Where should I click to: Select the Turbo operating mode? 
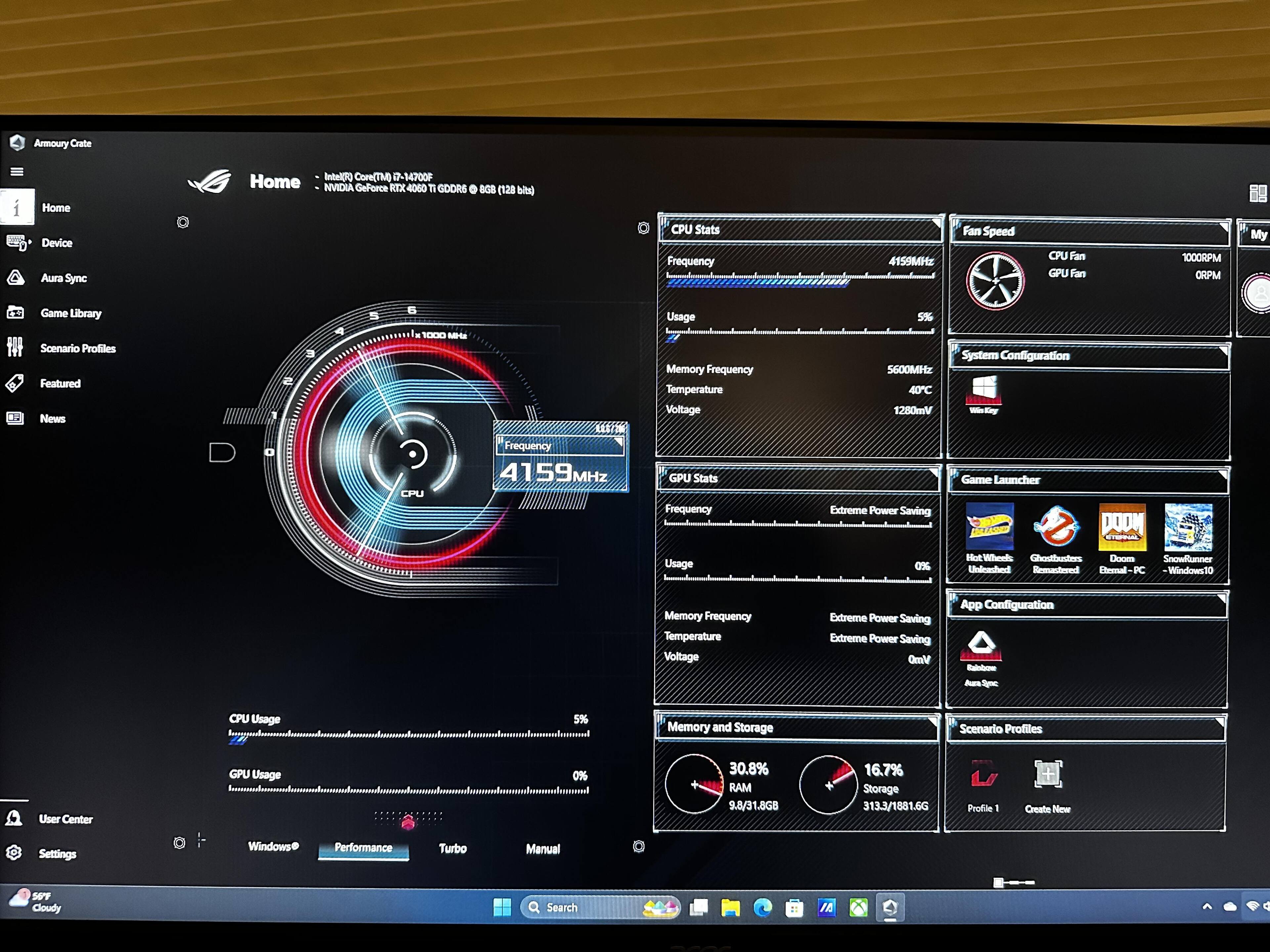(452, 848)
